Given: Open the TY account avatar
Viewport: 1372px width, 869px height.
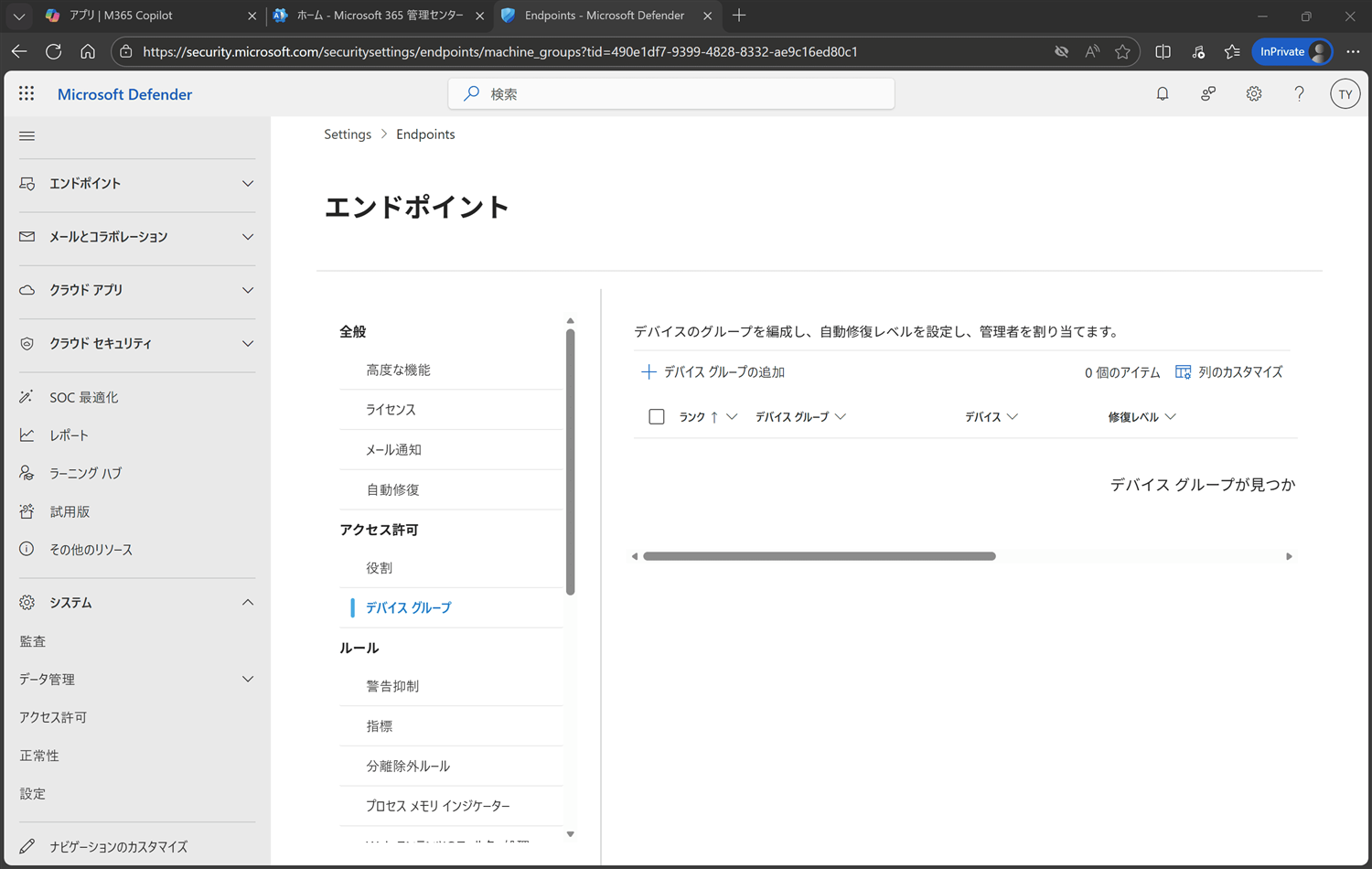Looking at the screenshot, I should (1345, 94).
